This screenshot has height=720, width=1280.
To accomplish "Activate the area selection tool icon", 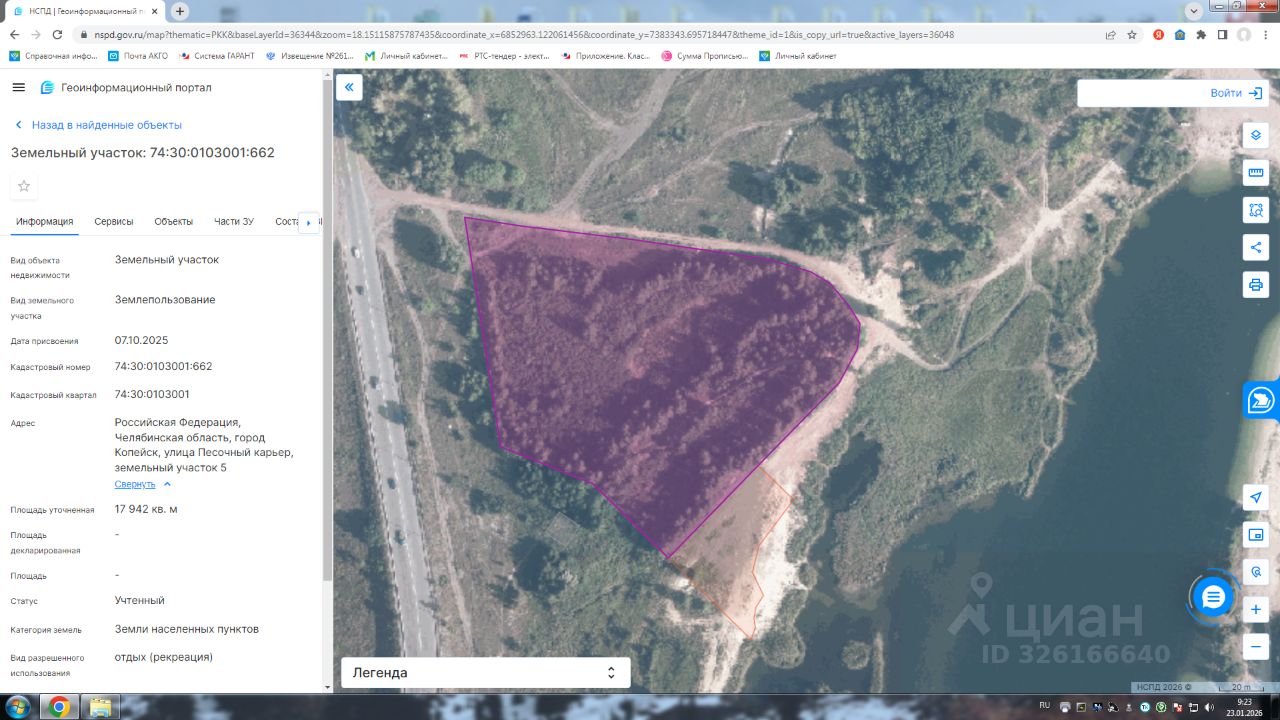I will pos(1255,210).
